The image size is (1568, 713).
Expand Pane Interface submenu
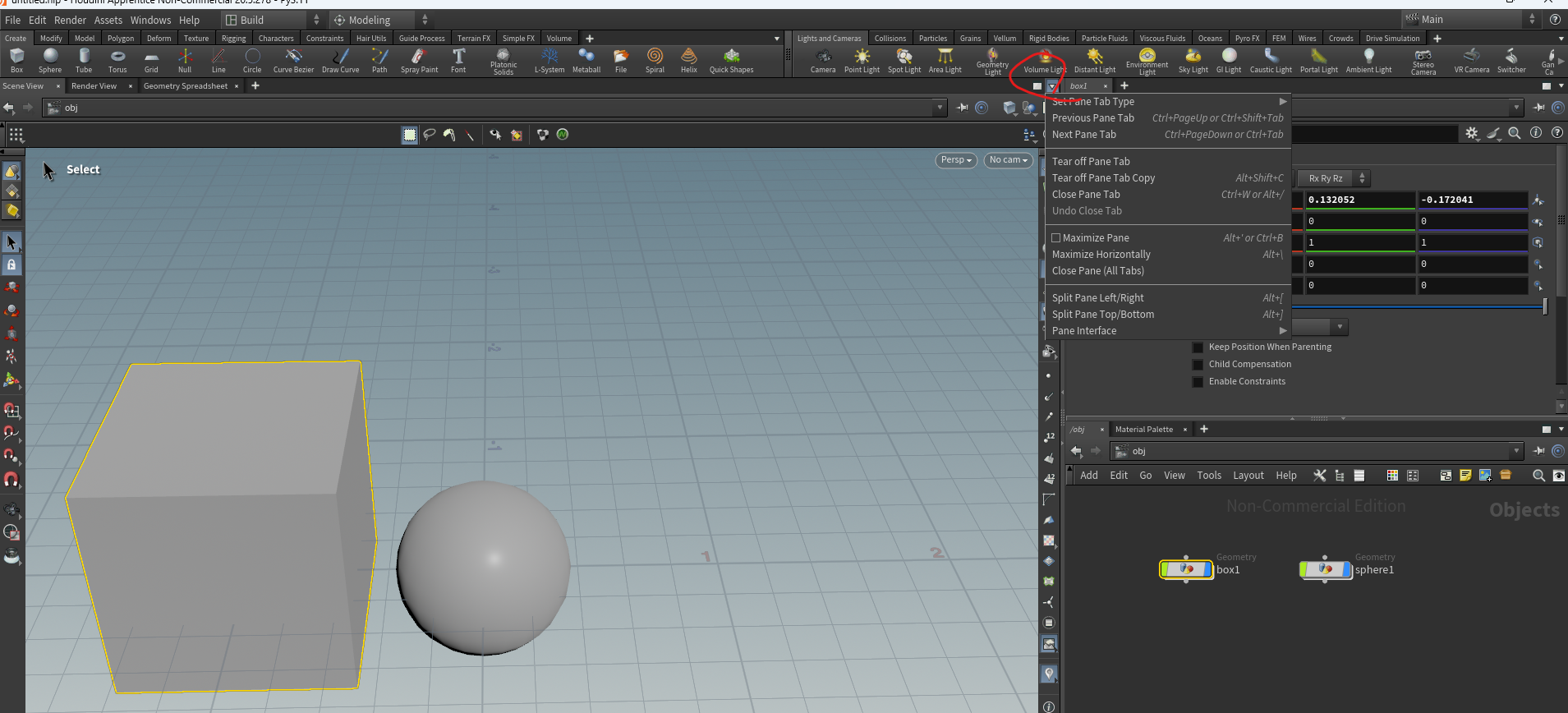(x=1168, y=331)
